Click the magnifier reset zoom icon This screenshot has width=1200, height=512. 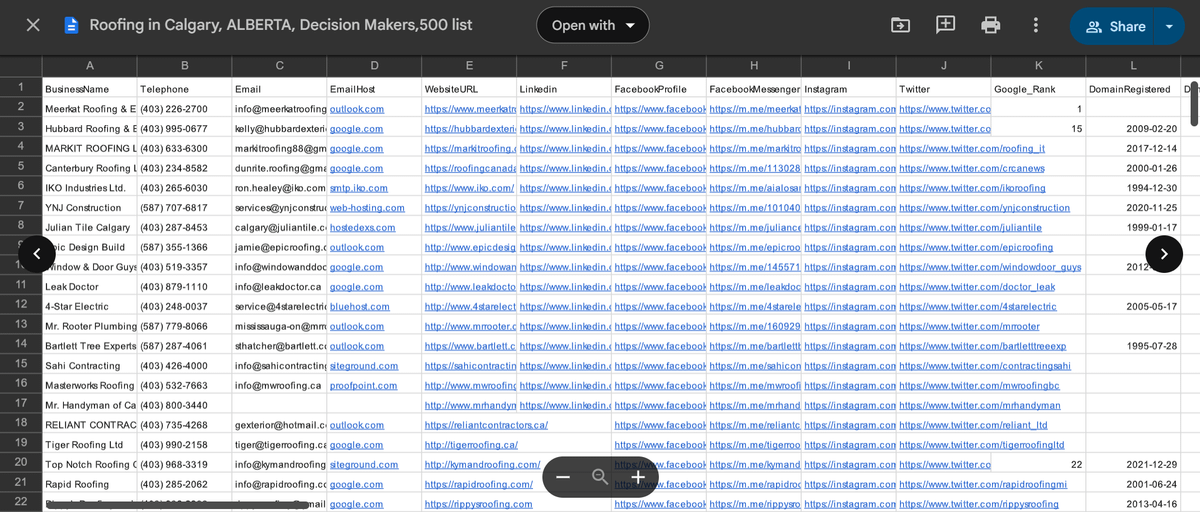click(x=600, y=477)
